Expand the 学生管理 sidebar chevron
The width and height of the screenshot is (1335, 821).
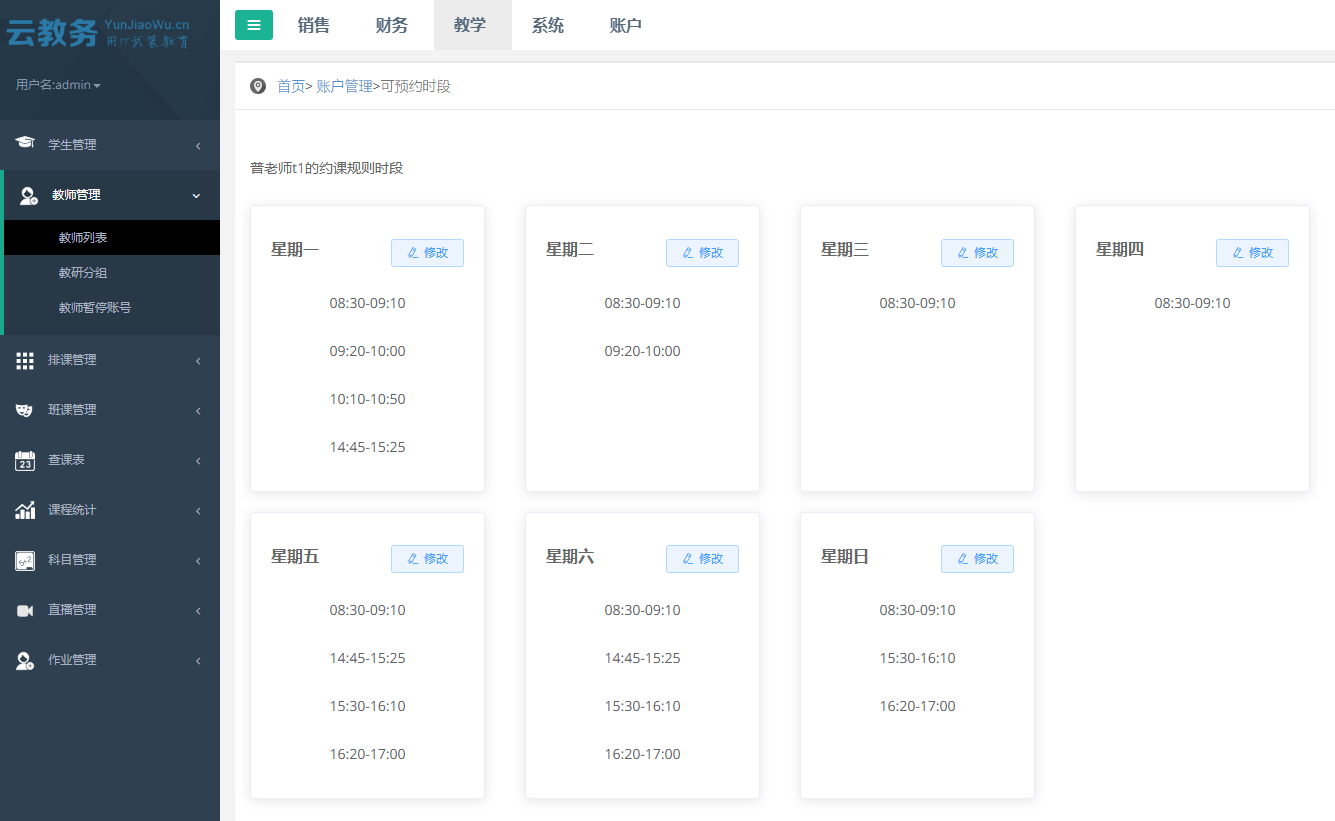click(198, 146)
